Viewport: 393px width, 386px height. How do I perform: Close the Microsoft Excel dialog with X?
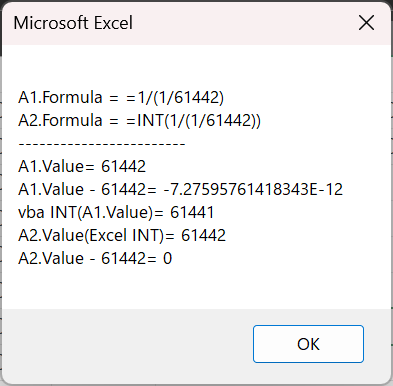[366, 23]
